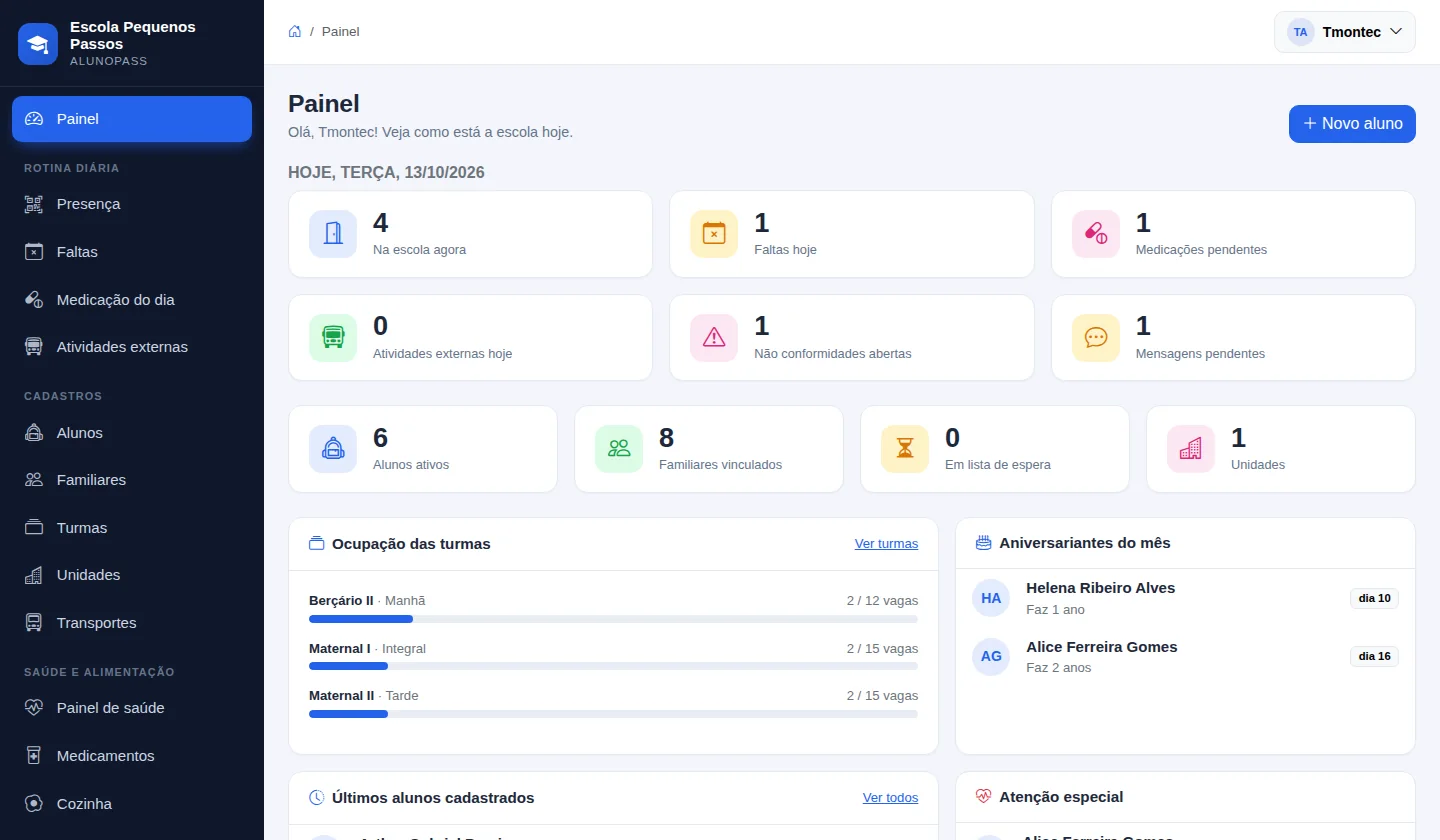Click the backpack icon on 'Alunos ativos' card
This screenshot has width=1440, height=840.
[x=333, y=449]
